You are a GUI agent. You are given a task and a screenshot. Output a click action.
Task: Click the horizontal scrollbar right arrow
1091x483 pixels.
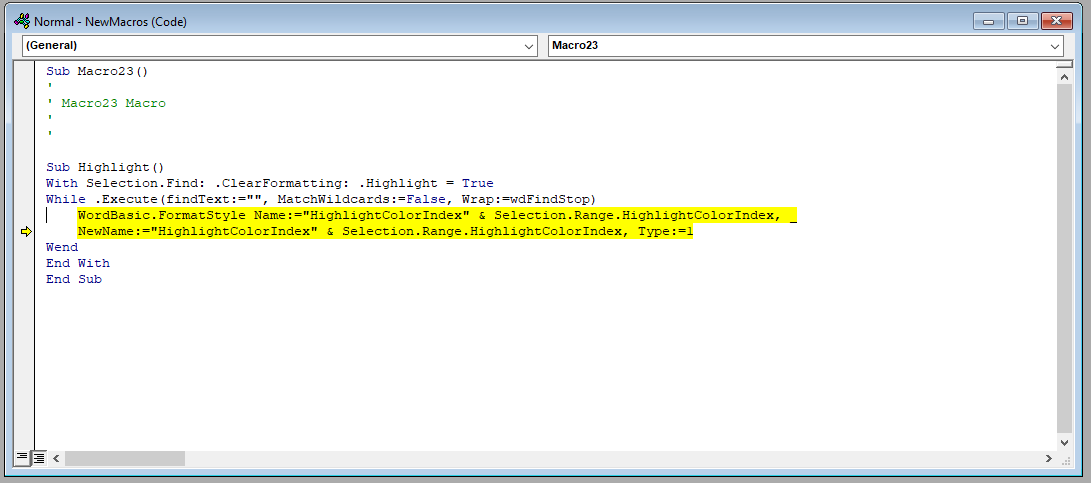[1049, 458]
